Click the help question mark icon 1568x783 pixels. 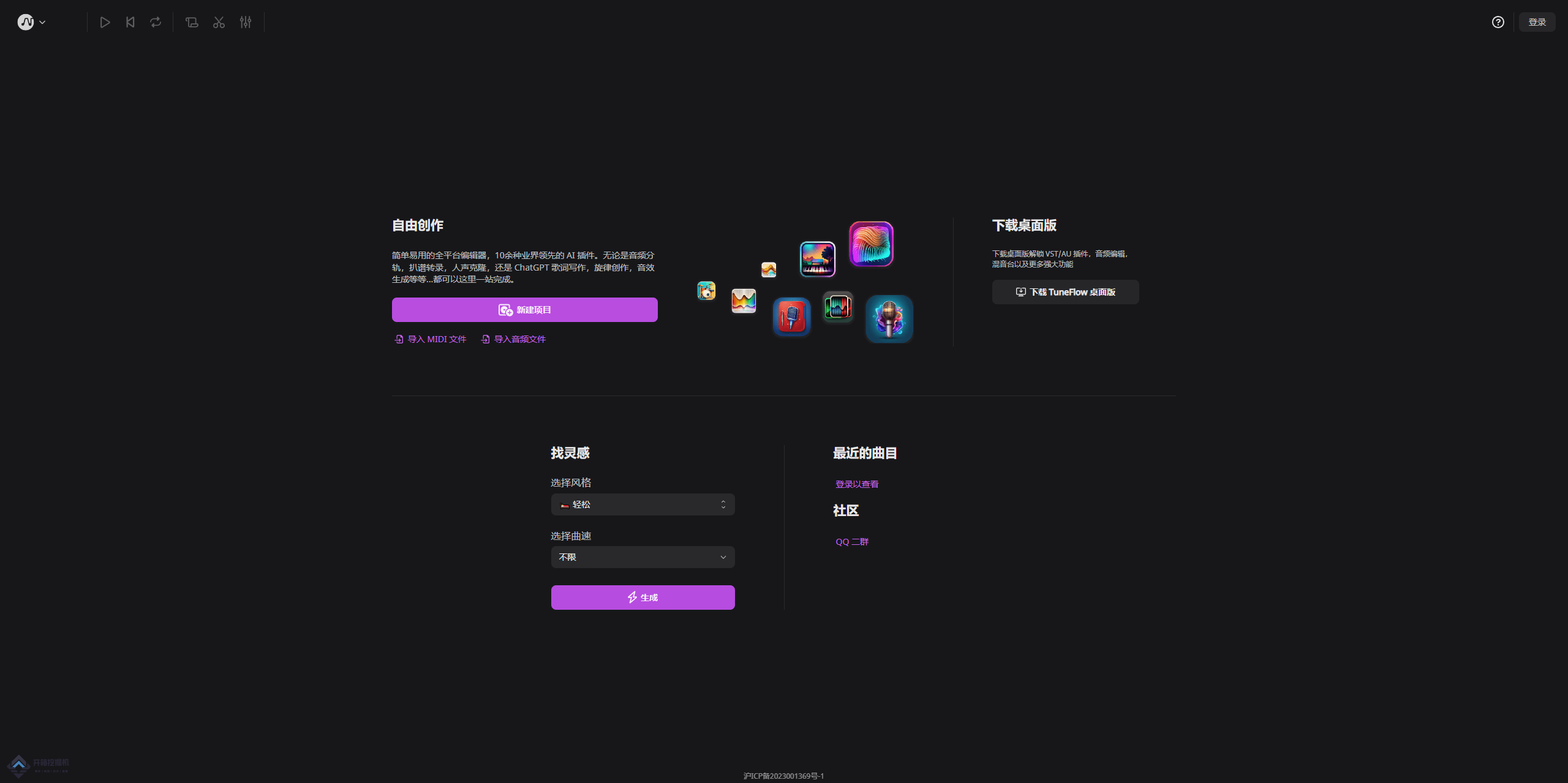point(1498,22)
